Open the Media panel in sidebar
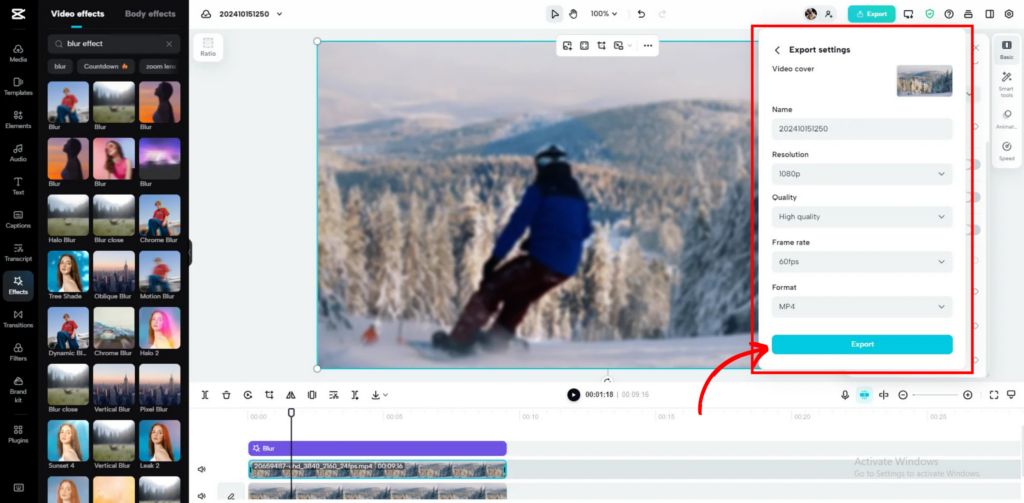The image size is (1024, 503). click(x=18, y=54)
